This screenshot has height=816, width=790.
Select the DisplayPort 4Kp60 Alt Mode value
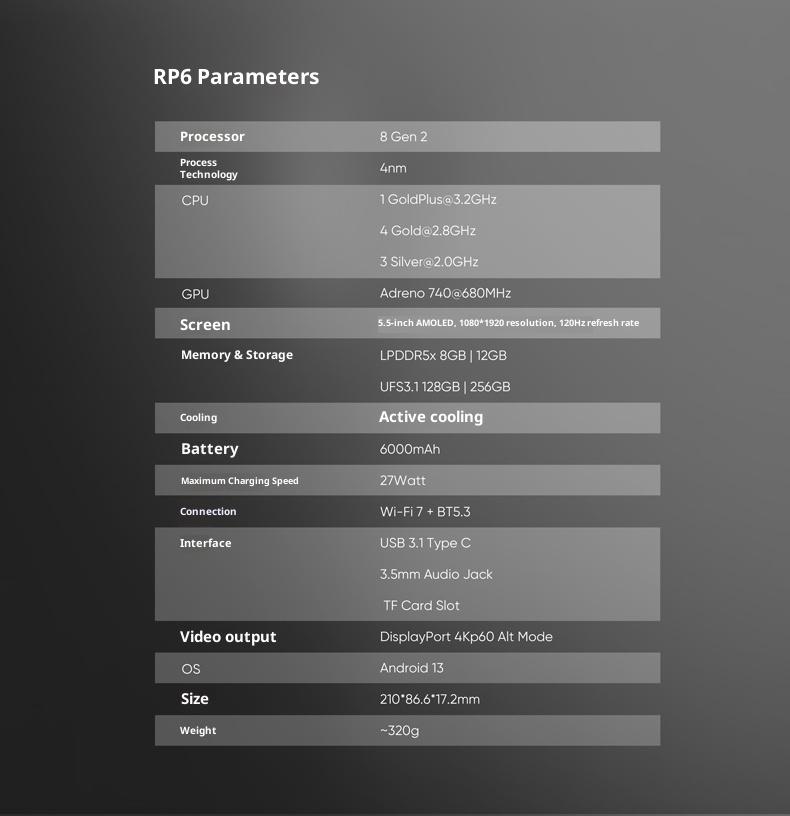click(466, 636)
